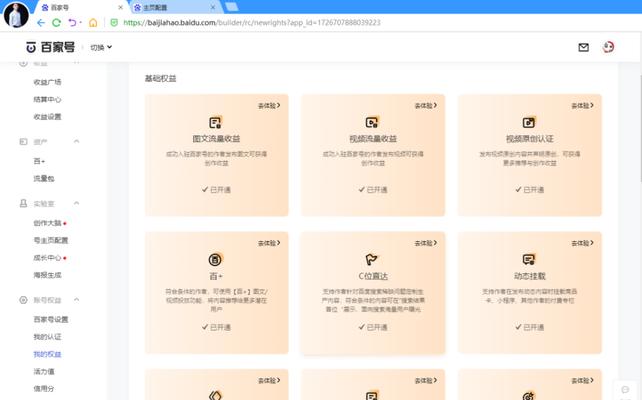Click the C位直达 card title
This screenshot has height=400, width=642.
[373, 276]
